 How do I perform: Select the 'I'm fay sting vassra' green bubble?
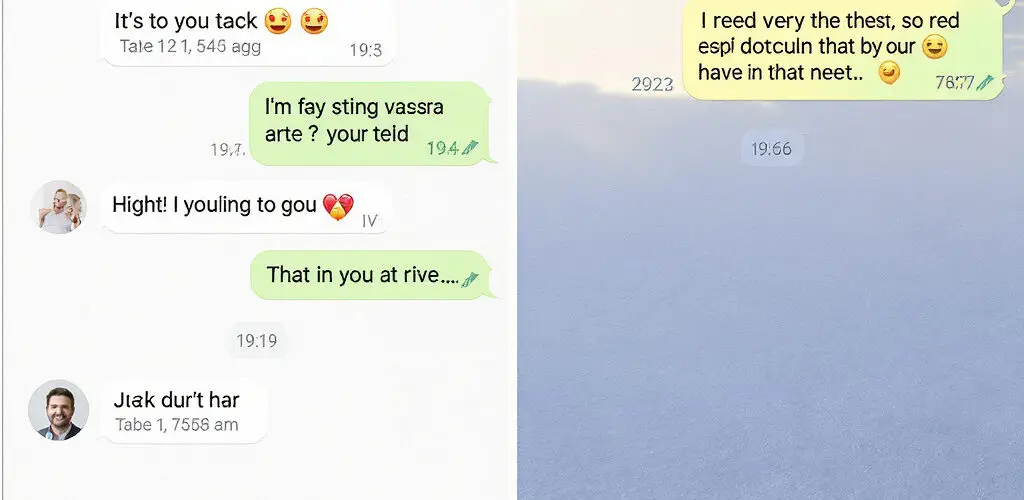(x=372, y=123)
